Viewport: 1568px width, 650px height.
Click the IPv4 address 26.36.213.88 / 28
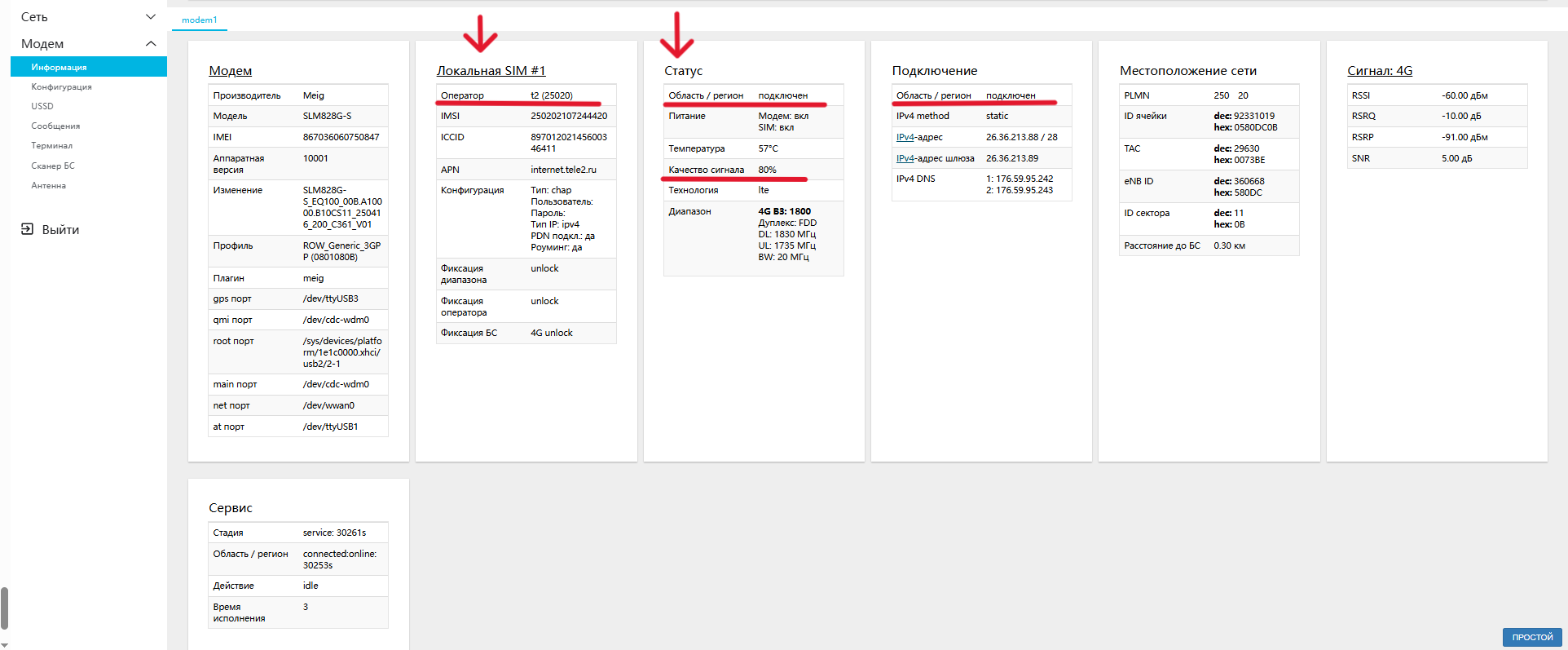click(1021, 137)
